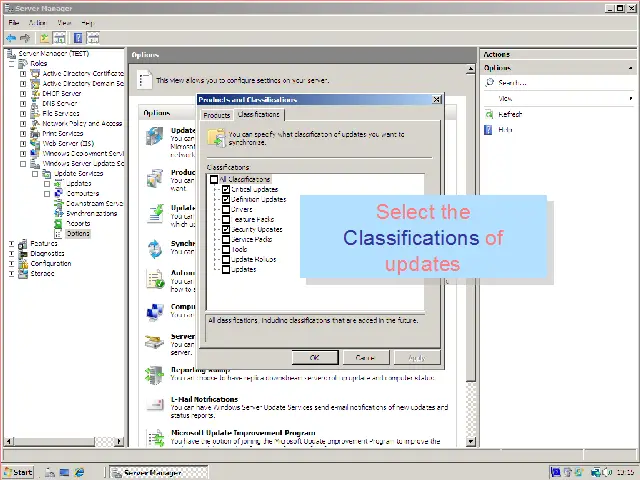Click the Reports icon in tree

[59, 224]
